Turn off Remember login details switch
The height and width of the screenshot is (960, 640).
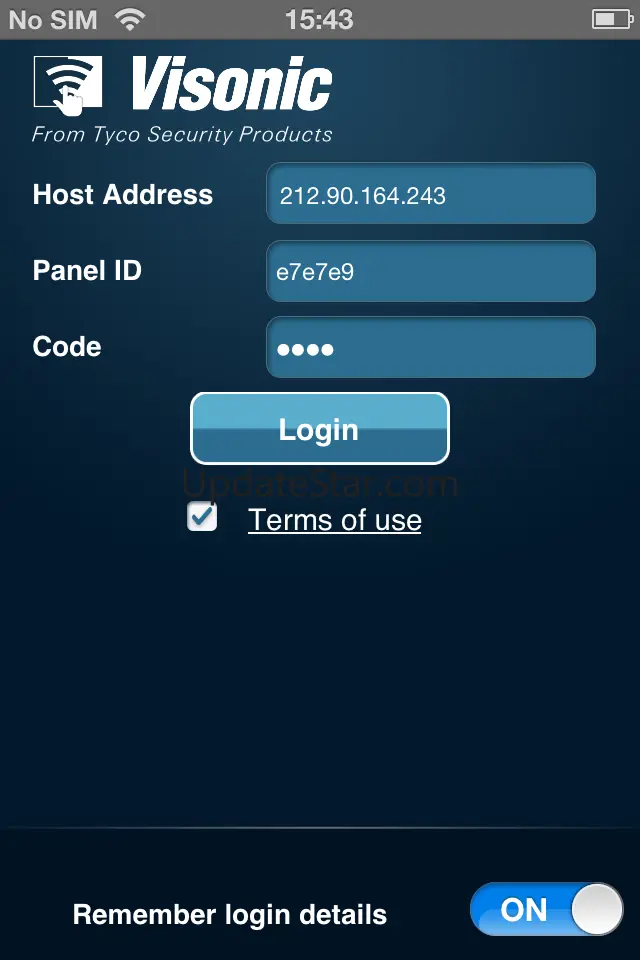click(x=546, y=909)
